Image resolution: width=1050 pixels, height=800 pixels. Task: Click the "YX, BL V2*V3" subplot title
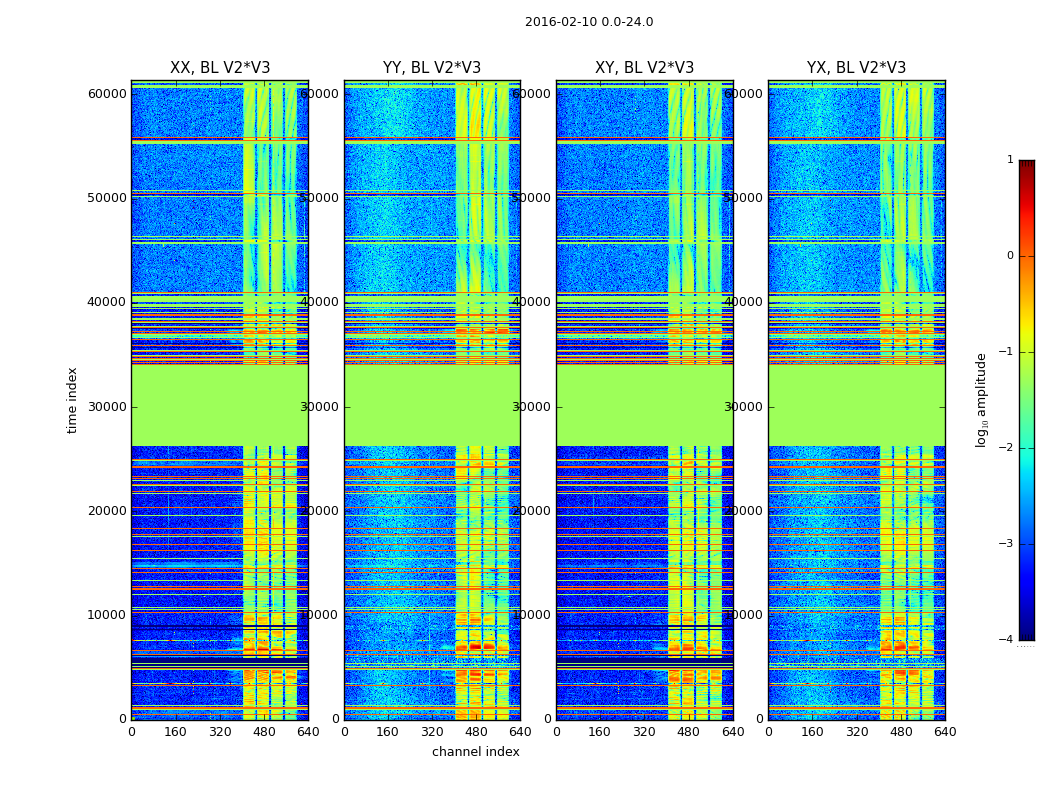pyautogui.click(x=856, y=68)
